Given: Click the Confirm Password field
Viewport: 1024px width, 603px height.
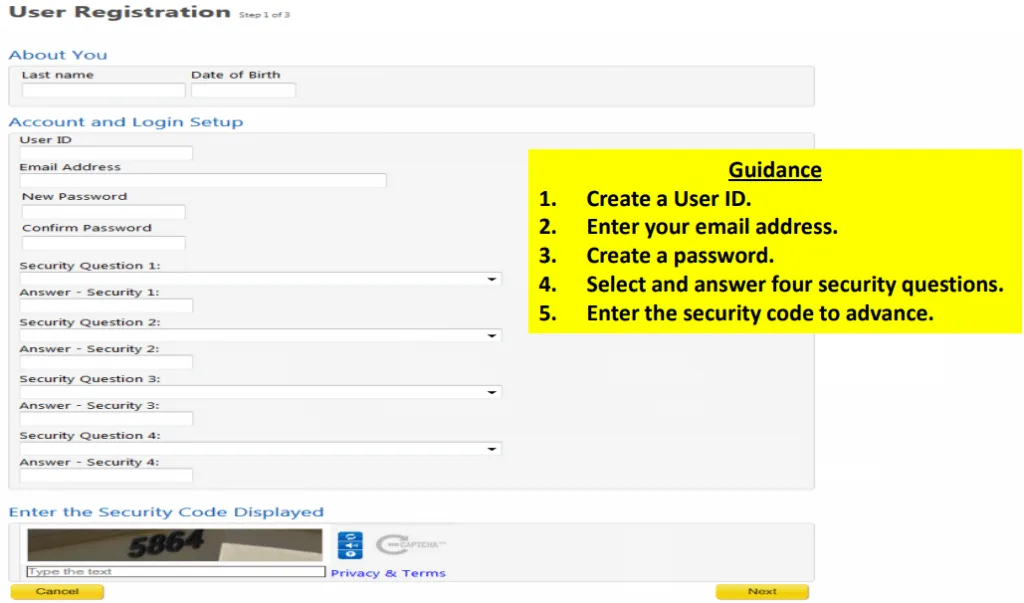Looking at the screenshot, I should click(103, 243).
